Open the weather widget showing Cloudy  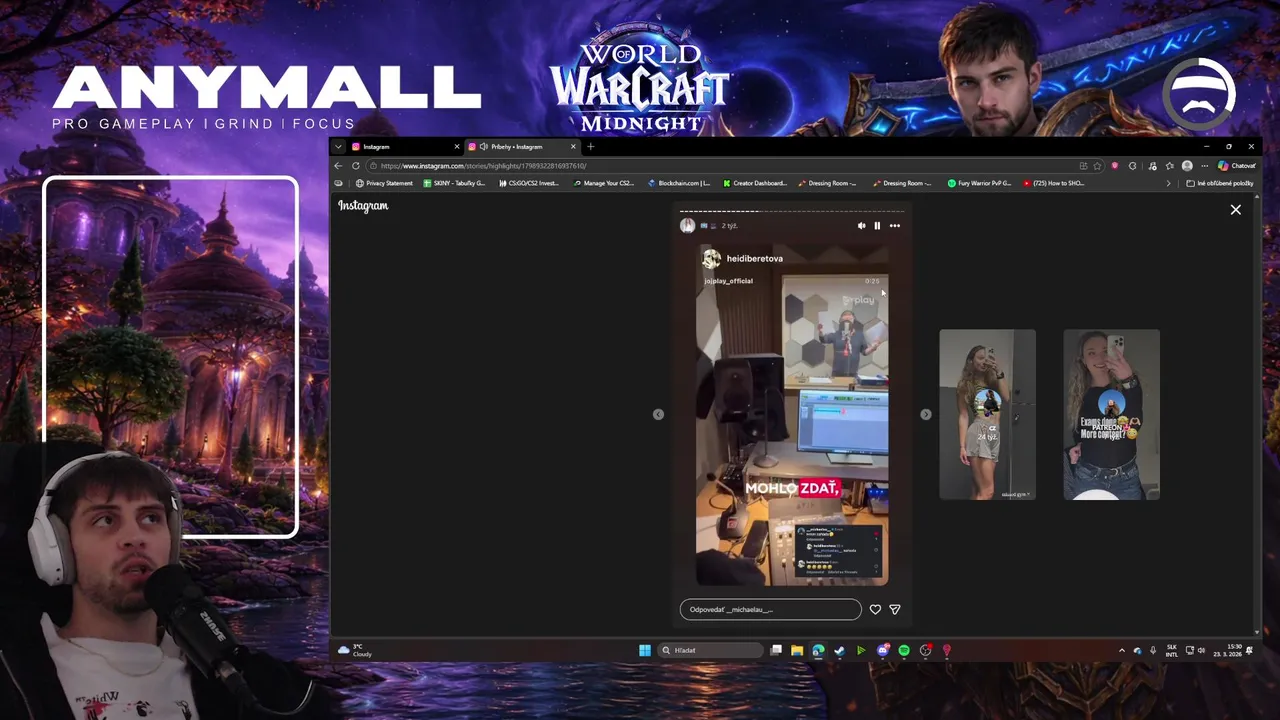(355, 650)
